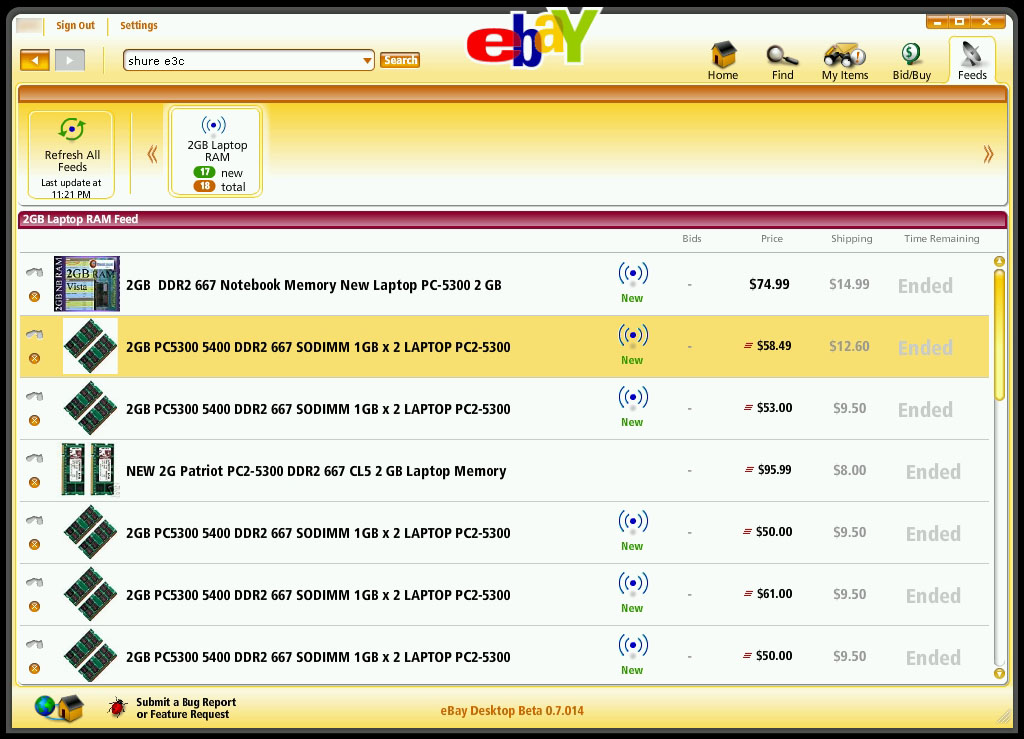Open the thumbnail of the $53.00 listing
The height and width of the screenshot is (739, 1024).
(90, 408)
